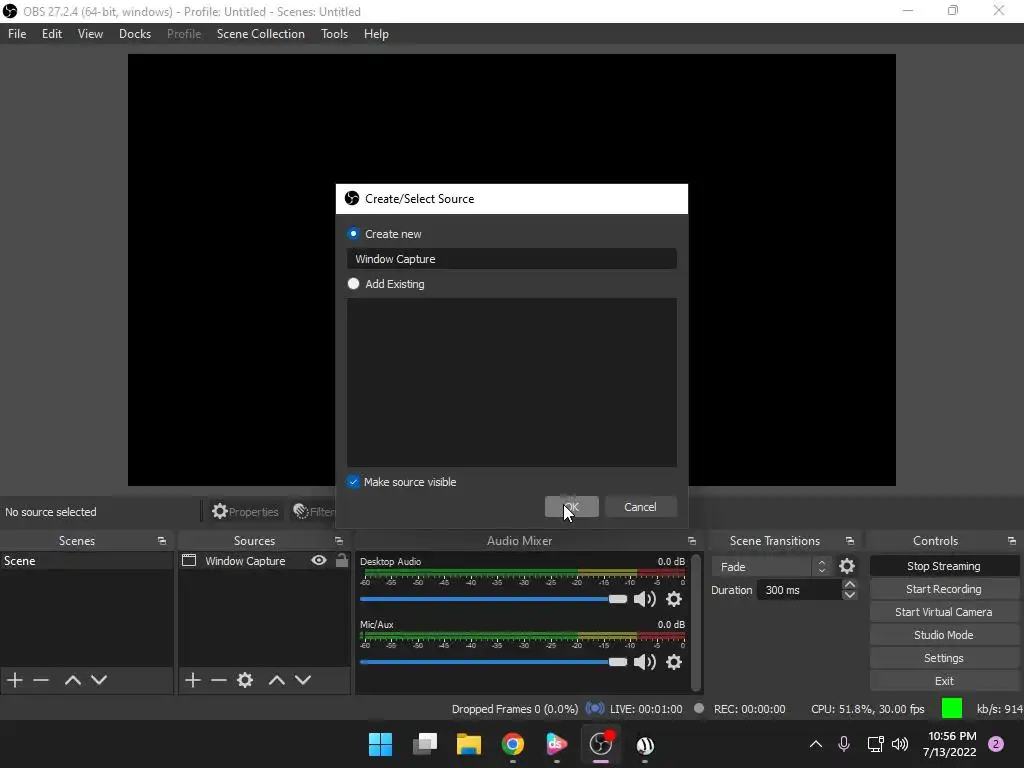Add a new scene with plus icon
1024x768 pixels.
[15, 680]
